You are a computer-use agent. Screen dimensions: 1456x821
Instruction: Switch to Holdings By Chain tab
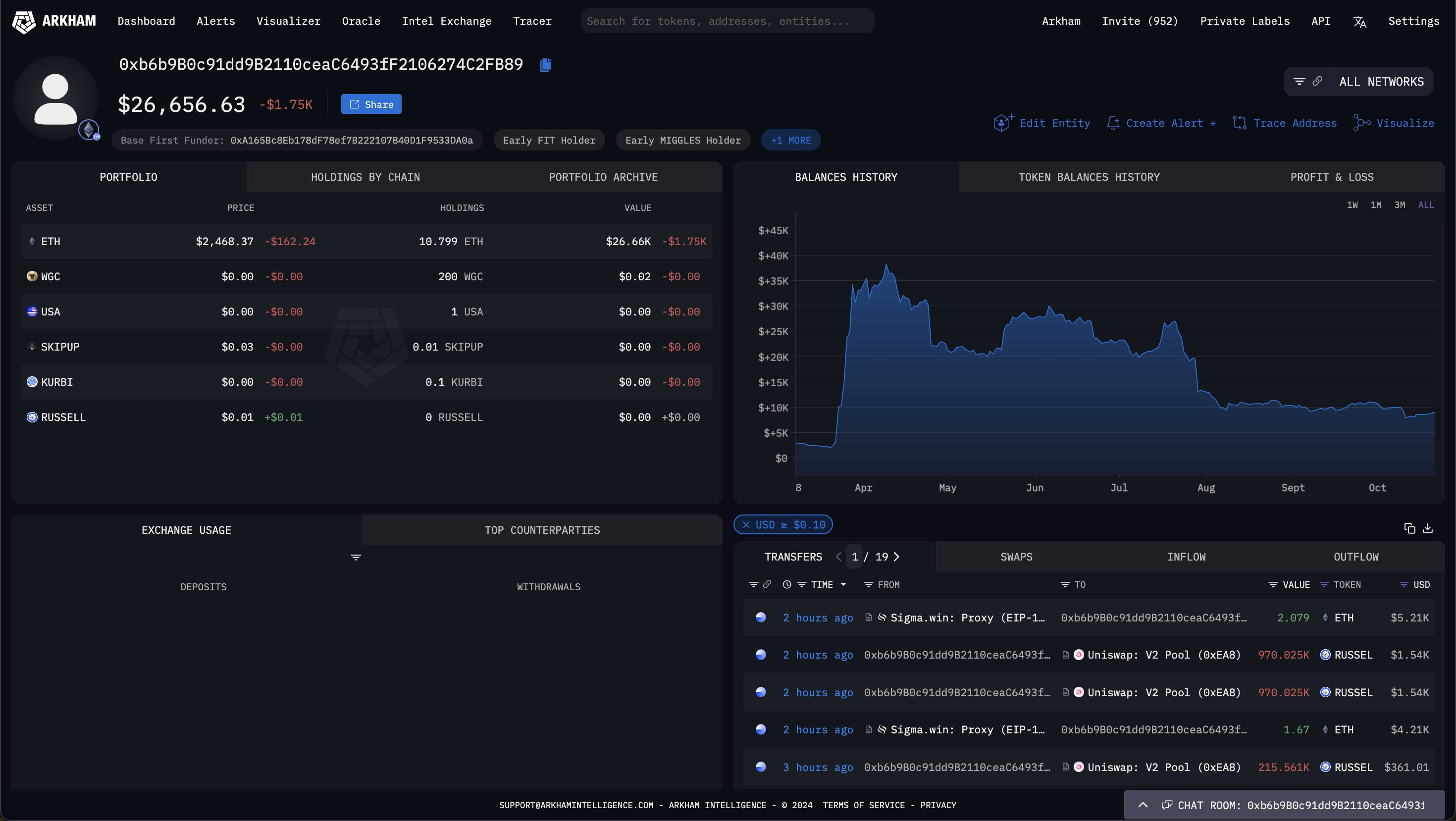pyautogui.click(x=365, y=177)
